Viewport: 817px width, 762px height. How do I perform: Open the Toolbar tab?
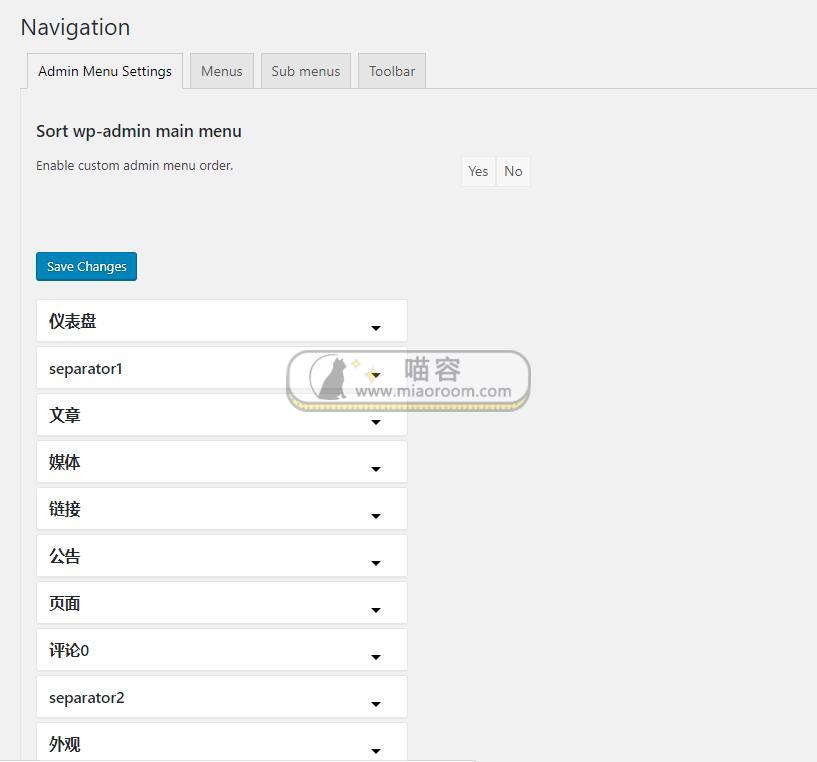click(x=392, y=71)
